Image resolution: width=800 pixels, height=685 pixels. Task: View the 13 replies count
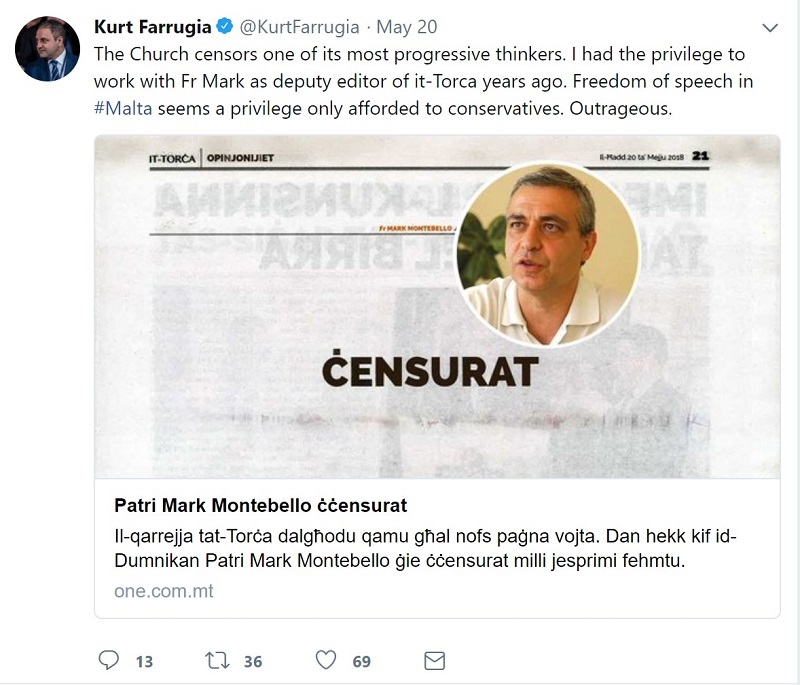143,661
